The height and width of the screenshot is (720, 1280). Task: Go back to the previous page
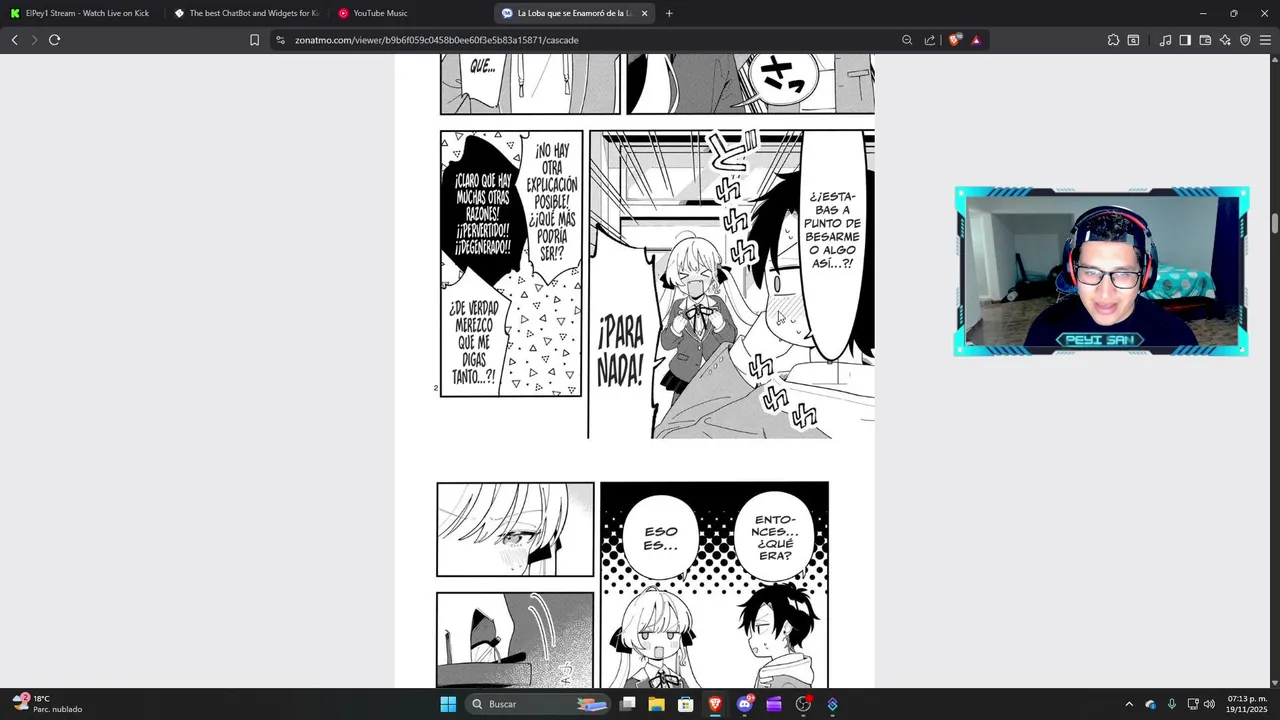[14, 40]
